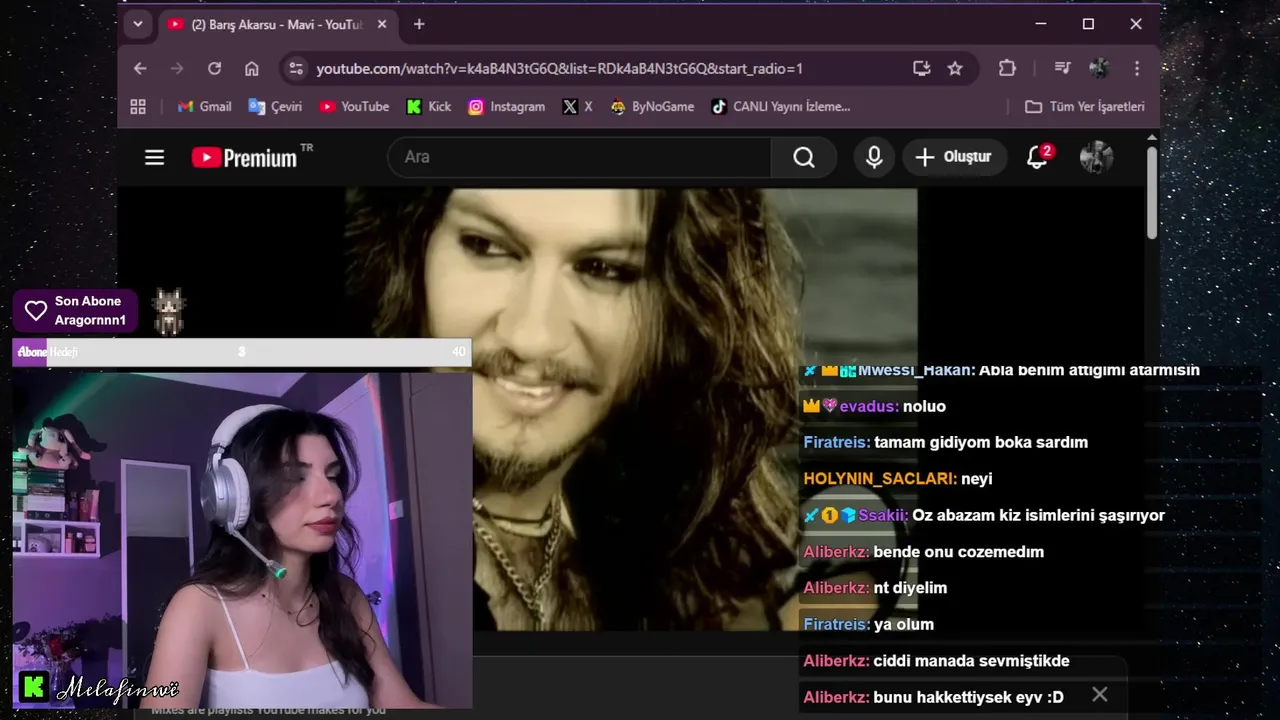Select Mwessi_Hakan chat message
Image resolution: width=1280 pixels, height=720 pixels.
(x=1001, y=370)
